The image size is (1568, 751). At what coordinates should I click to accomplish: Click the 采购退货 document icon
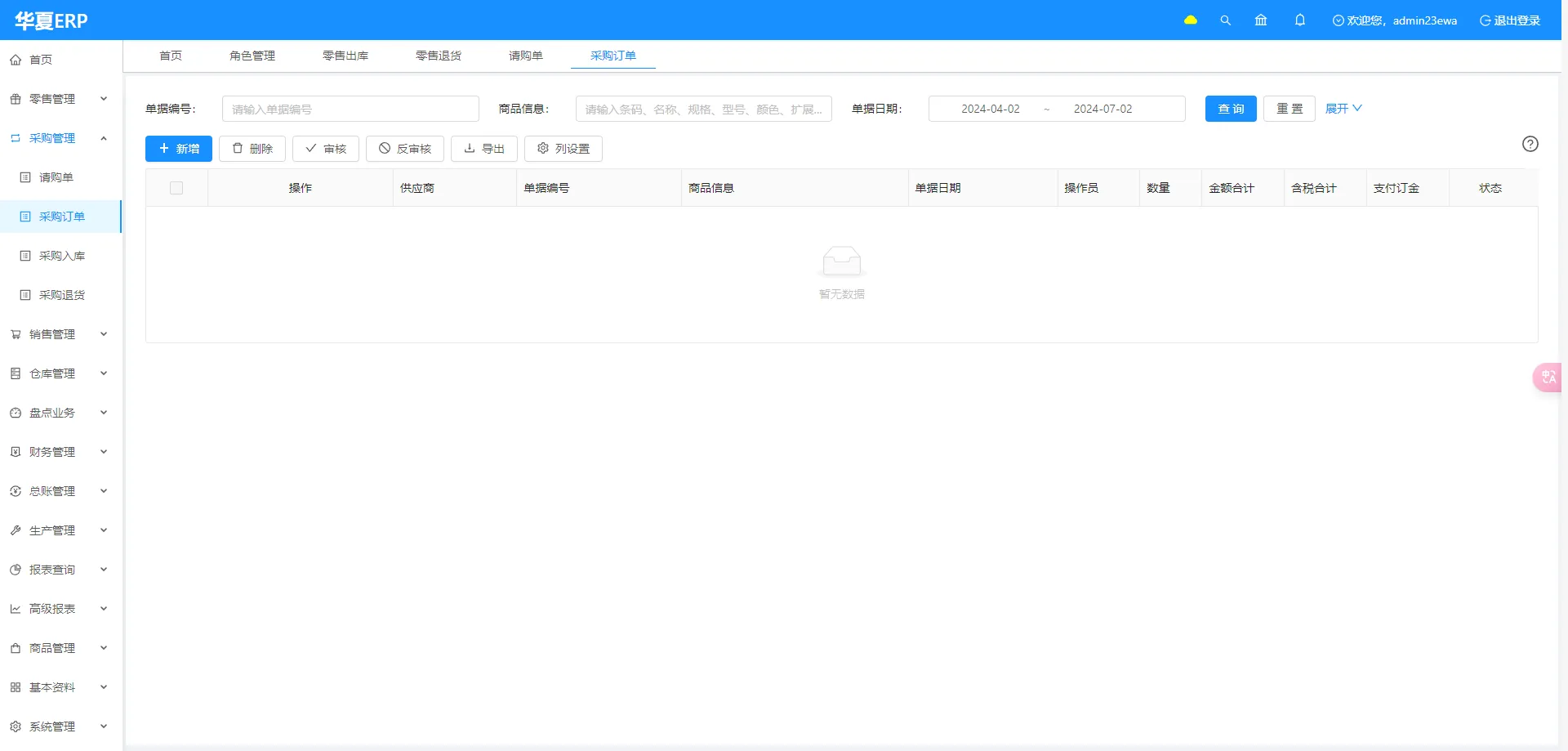point(25,295)
